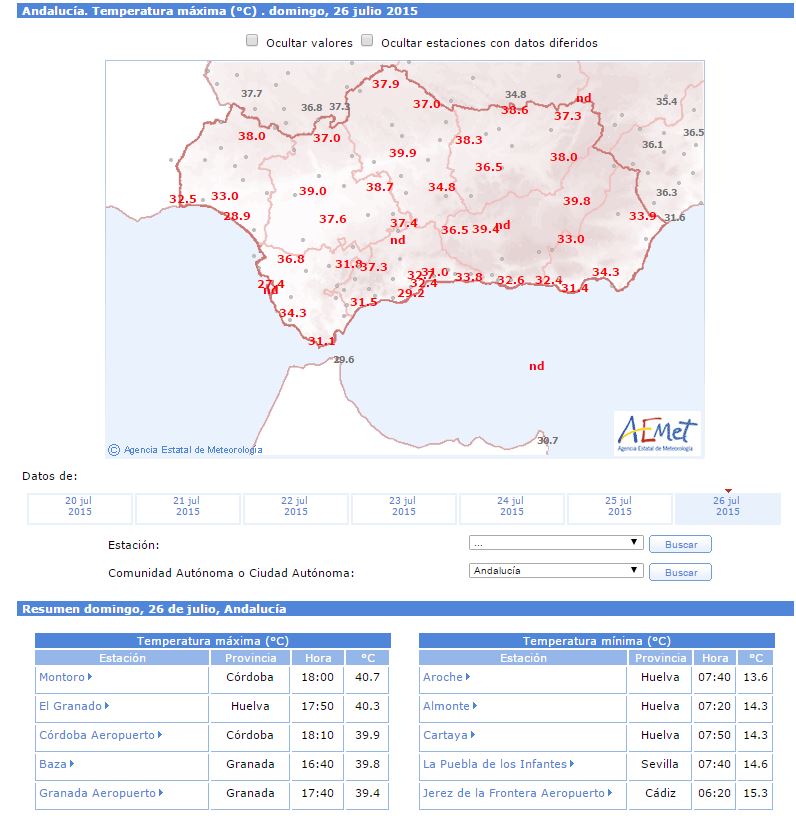Image resolution: width=796 pixels, height=818 pixels.
Task: Click the arrow icon next to El Granado
Action: [x=107, y=706]
